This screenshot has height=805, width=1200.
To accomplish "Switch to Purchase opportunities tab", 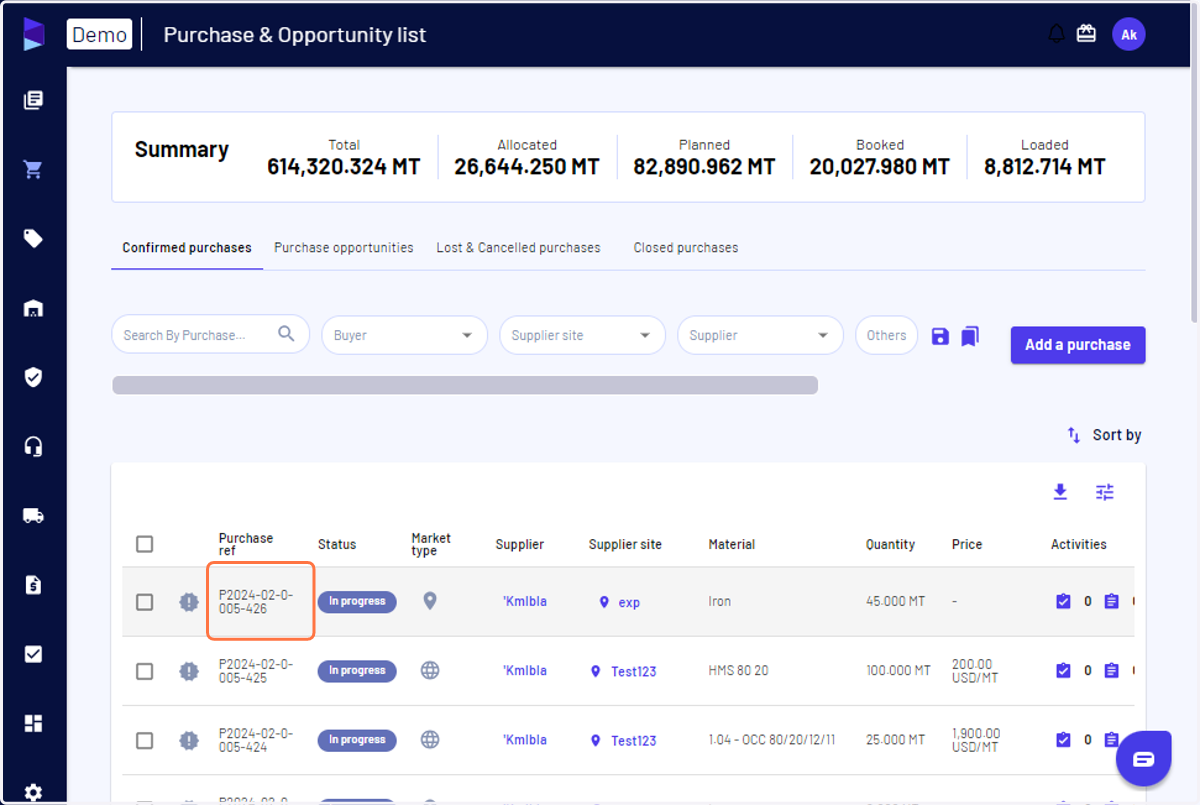I will point(344,248).
